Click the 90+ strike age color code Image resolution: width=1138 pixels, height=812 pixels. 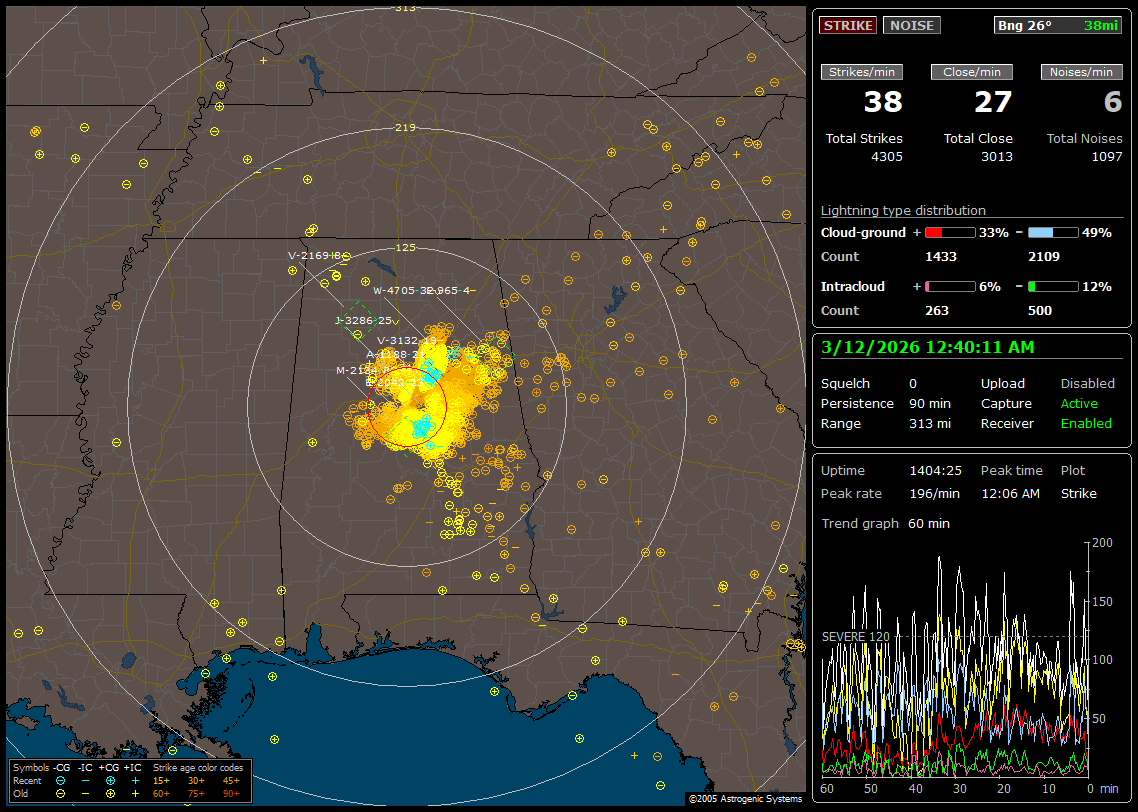point(231,793)
